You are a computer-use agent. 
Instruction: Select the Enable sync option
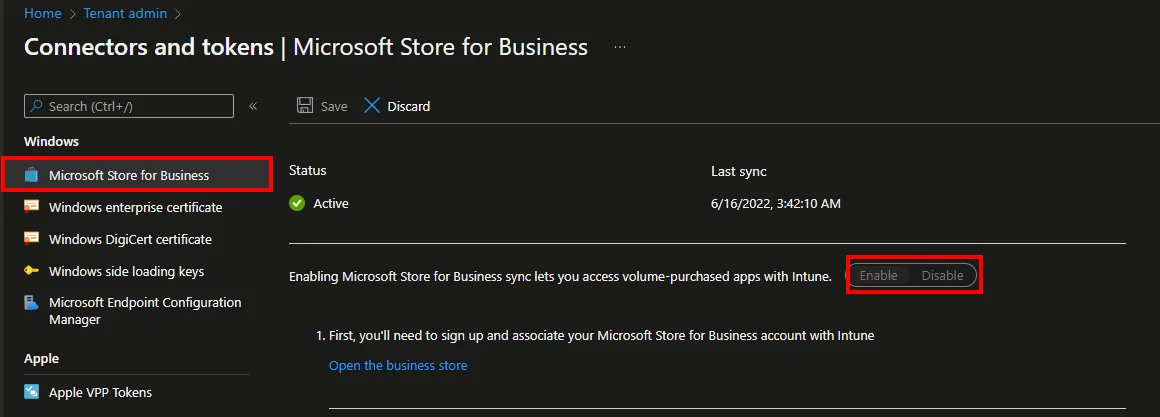tap(879, 276)
